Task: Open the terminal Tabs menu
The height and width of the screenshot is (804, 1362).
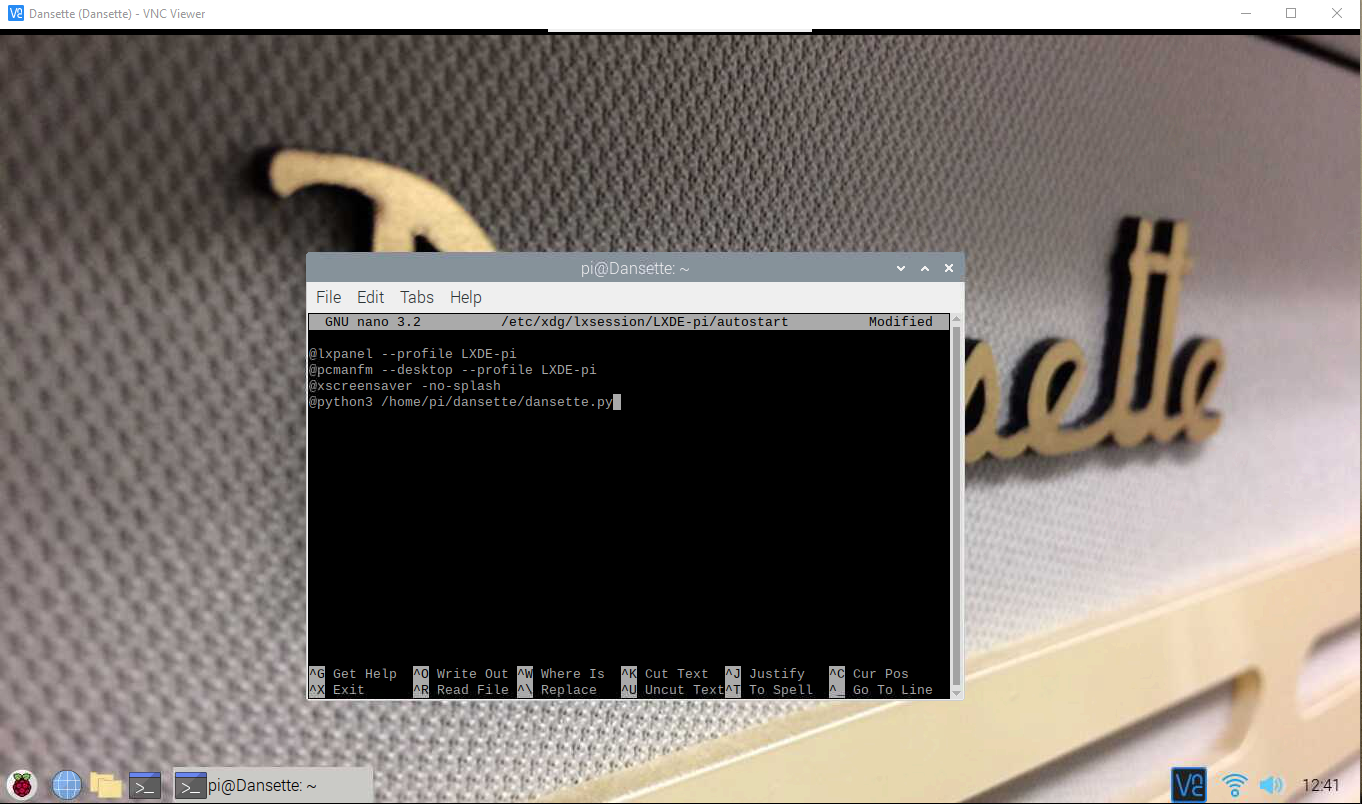Action: click(x=417, y=297)
